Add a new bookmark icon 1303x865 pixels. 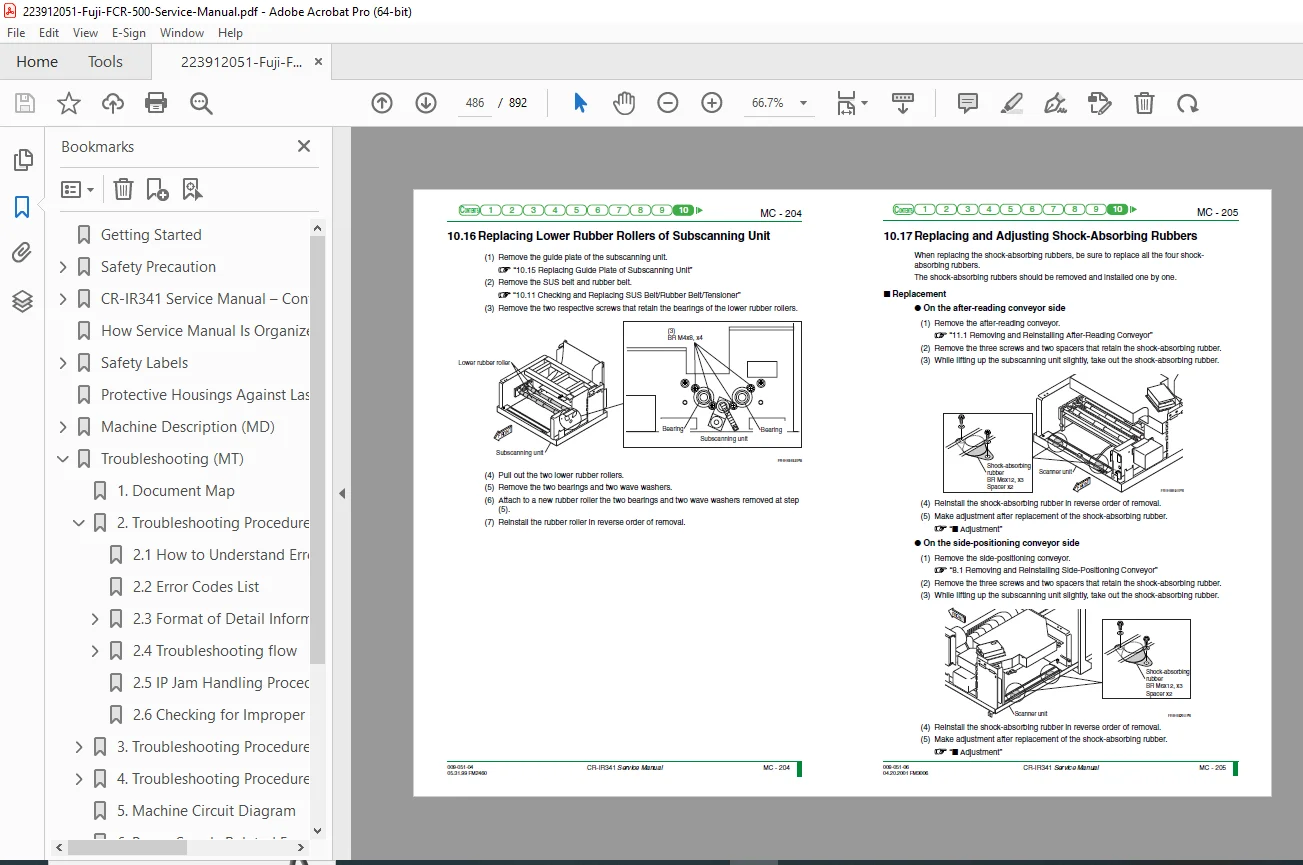(x=157, y=189)
